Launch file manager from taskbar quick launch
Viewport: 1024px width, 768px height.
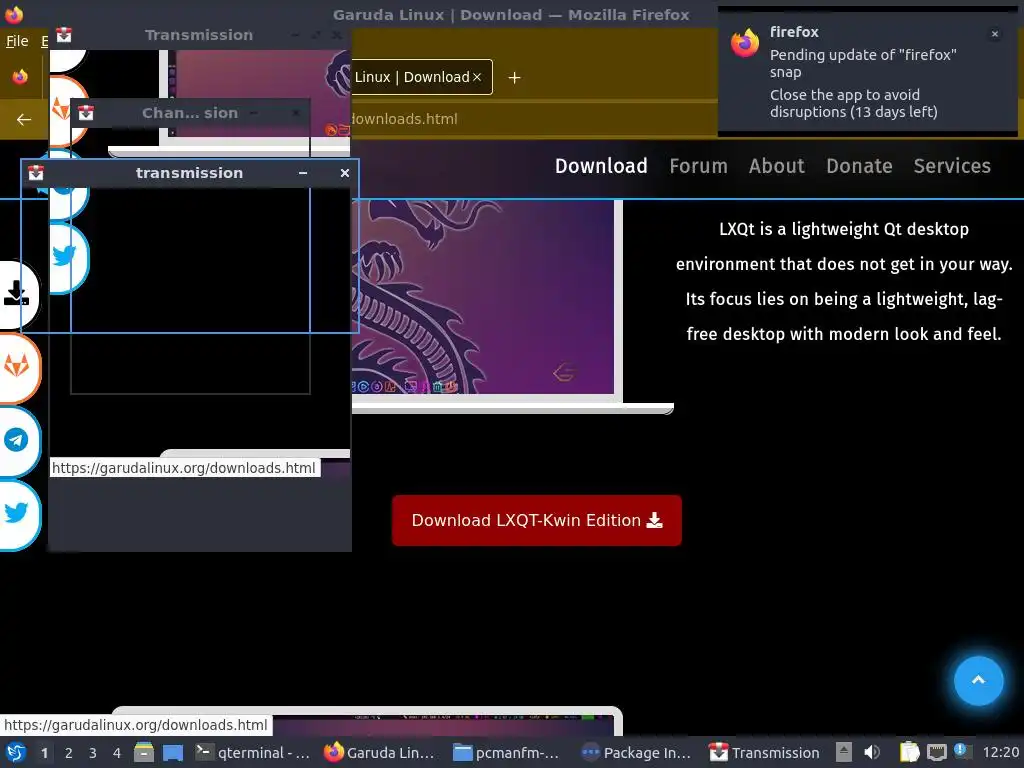point(144,752)
